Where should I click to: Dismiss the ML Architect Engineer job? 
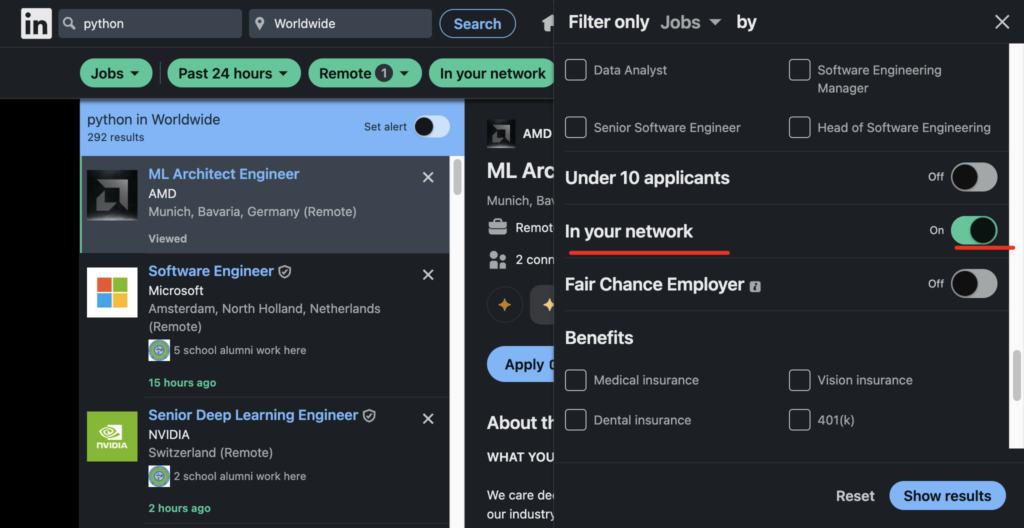pyautogui.click(x=428, y=177)
